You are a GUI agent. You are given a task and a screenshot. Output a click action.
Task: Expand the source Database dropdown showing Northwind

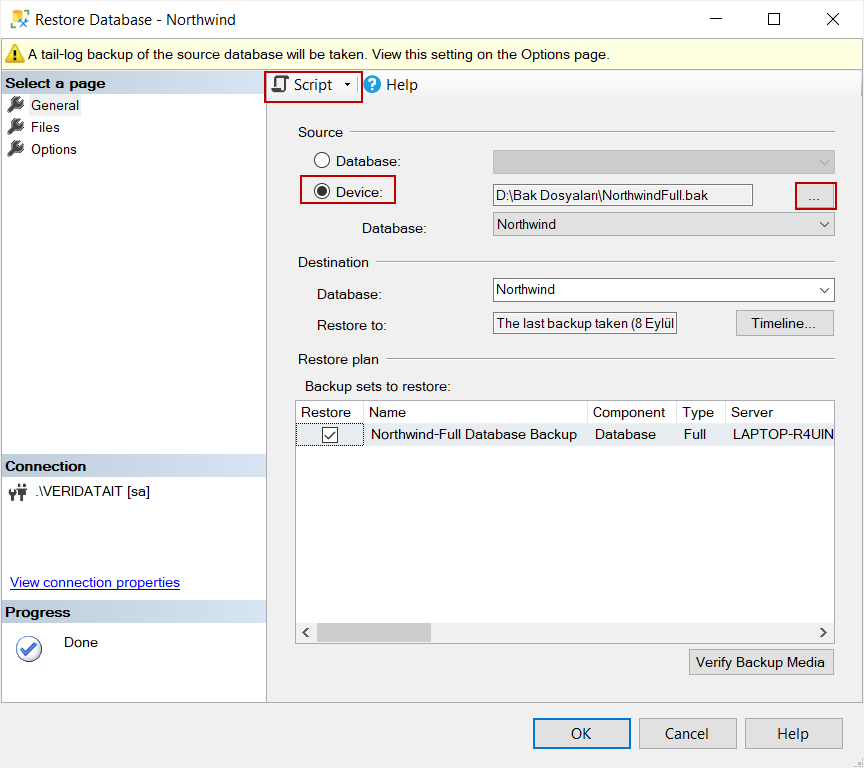tap(825, 224)
